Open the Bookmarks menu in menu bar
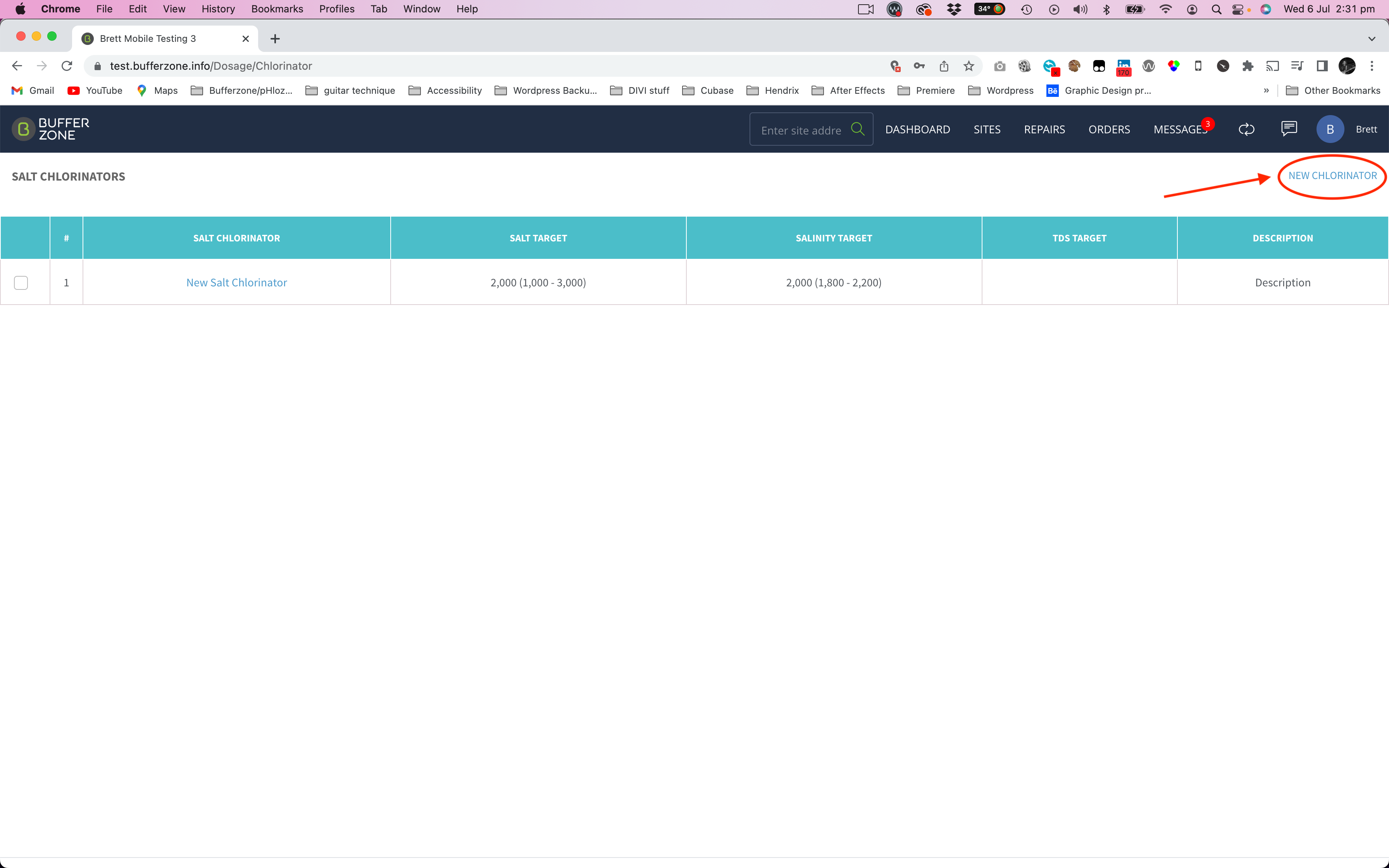 [277, 9]
